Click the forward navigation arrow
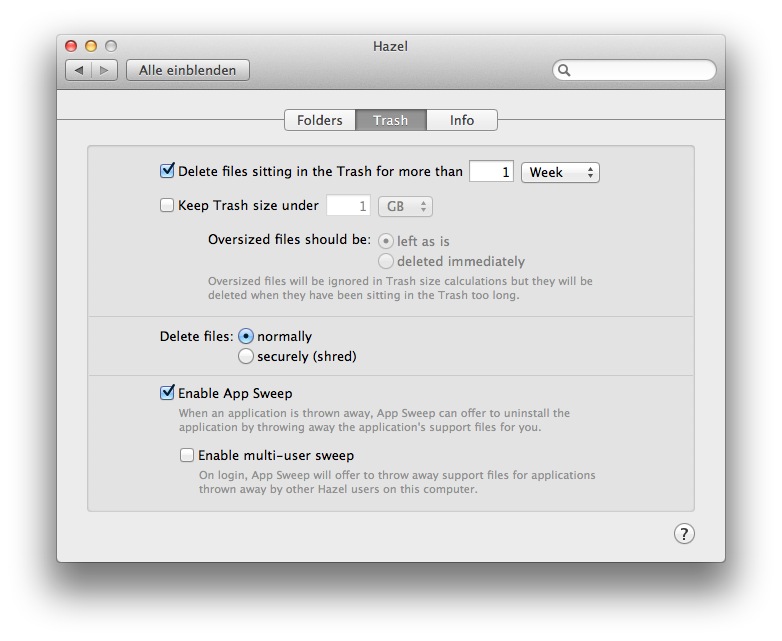Viewport: 782px width, 641px height. [105, 70]
